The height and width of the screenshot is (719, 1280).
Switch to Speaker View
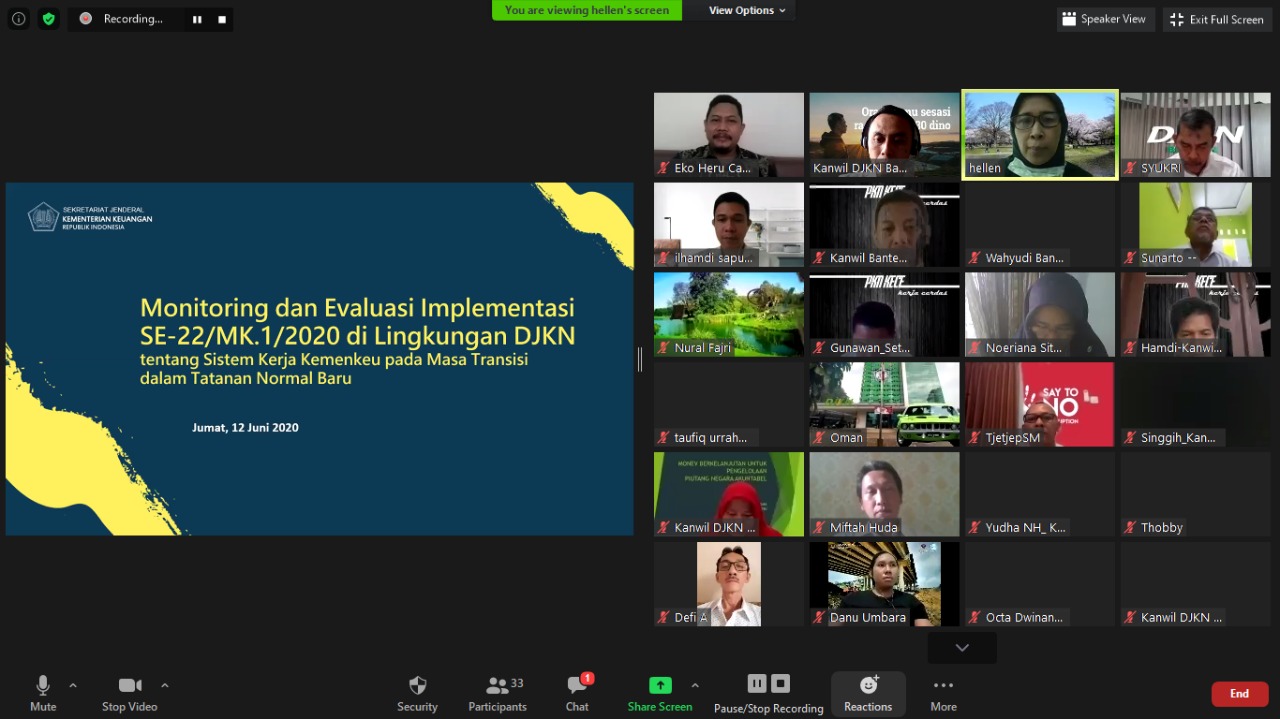click(x=1105, y=19)
